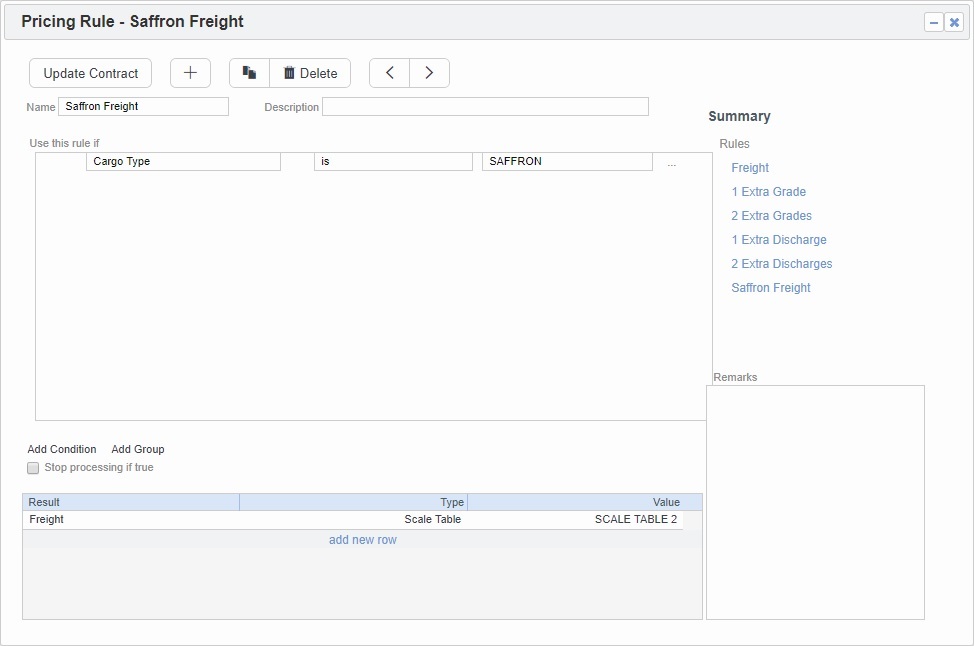The width and height of the screenshot is (974, 646).
Task: Close the Pricing Rule panel
Action: (x=954, y=22)
